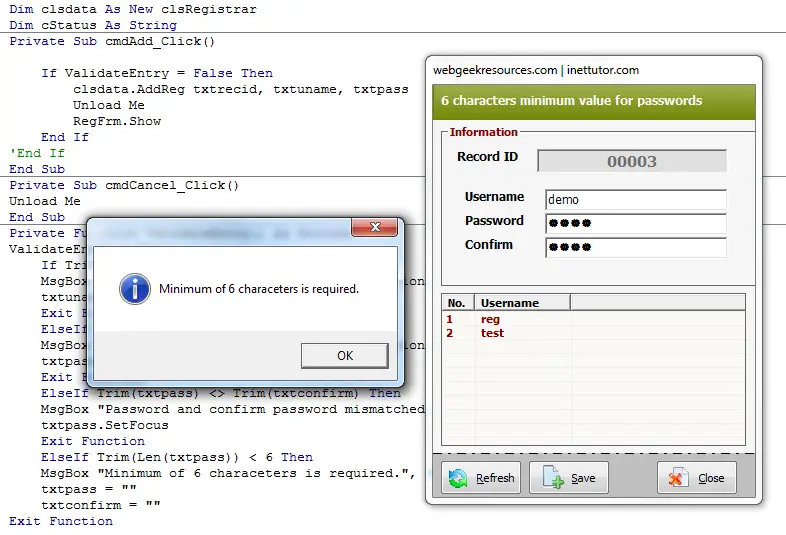Click code line 'txtpass.SetFocus'
The image size is (786, 535).
105,425
